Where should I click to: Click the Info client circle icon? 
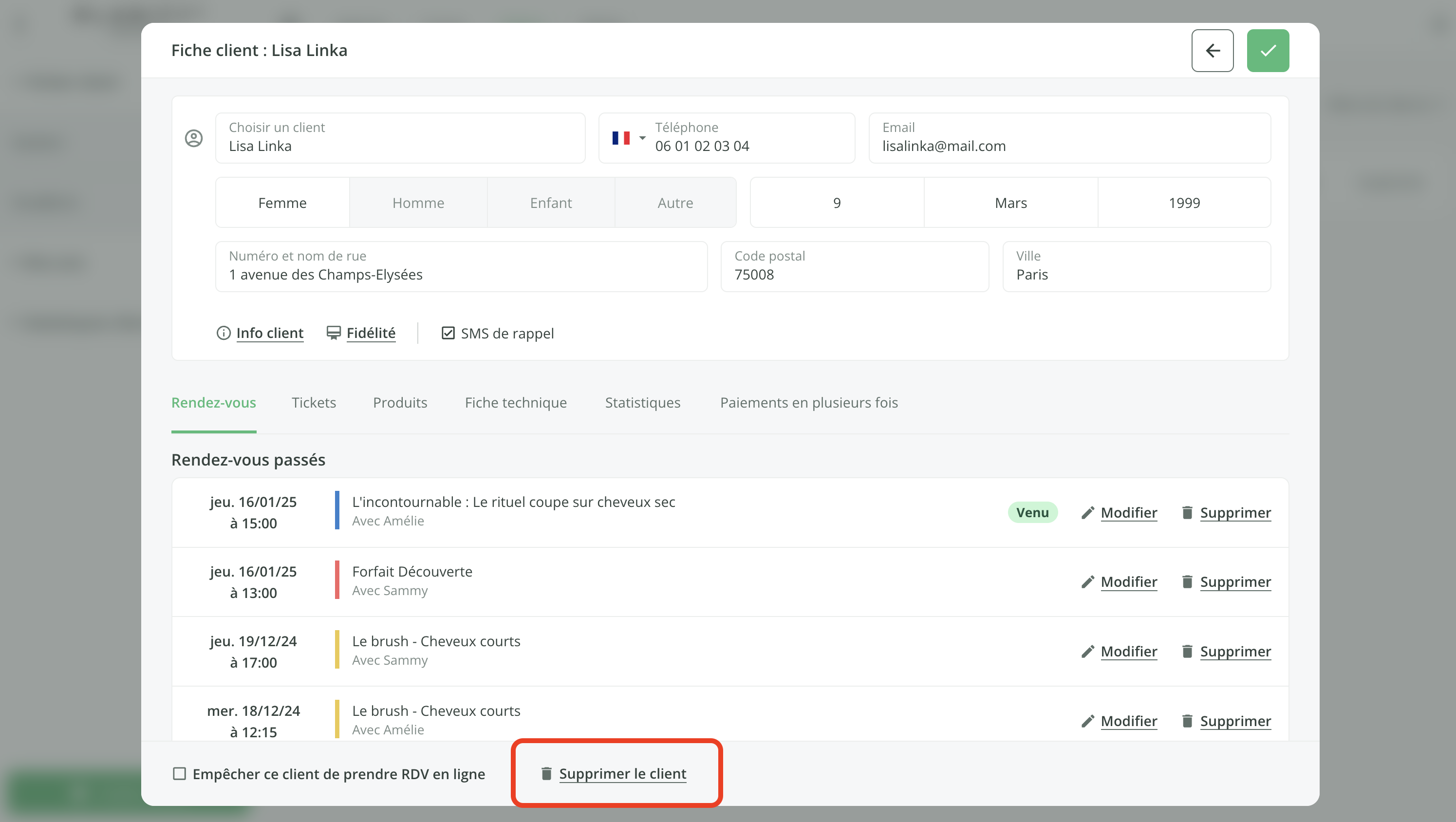coord(223,333)
